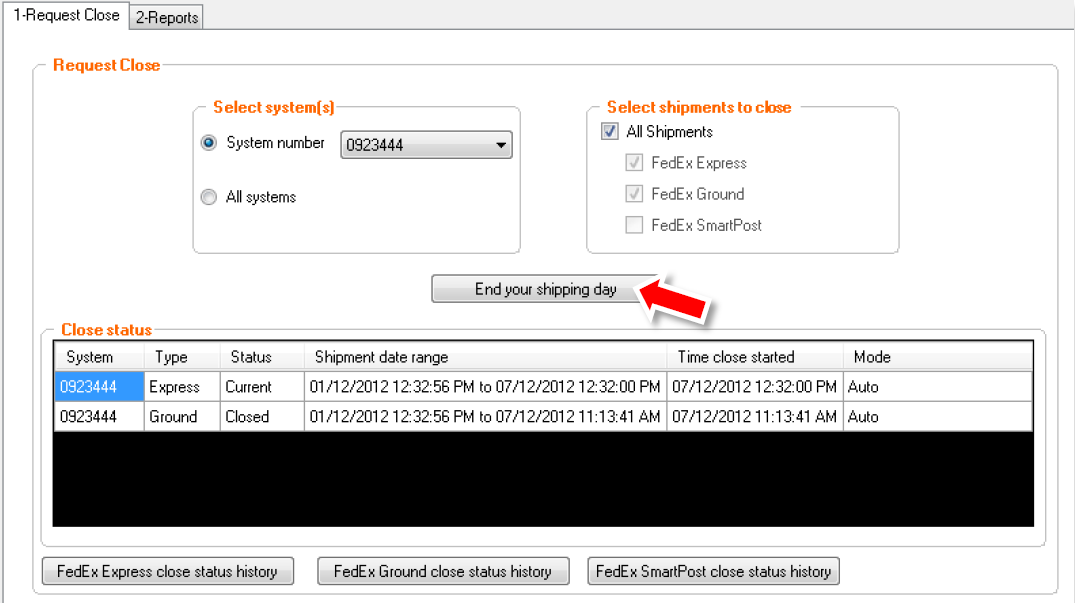This screenshot has width=1075, height=603.
Task: Select system 0923444 cell in Ground row
Action: pyautogui.click(x=99, y=417)
